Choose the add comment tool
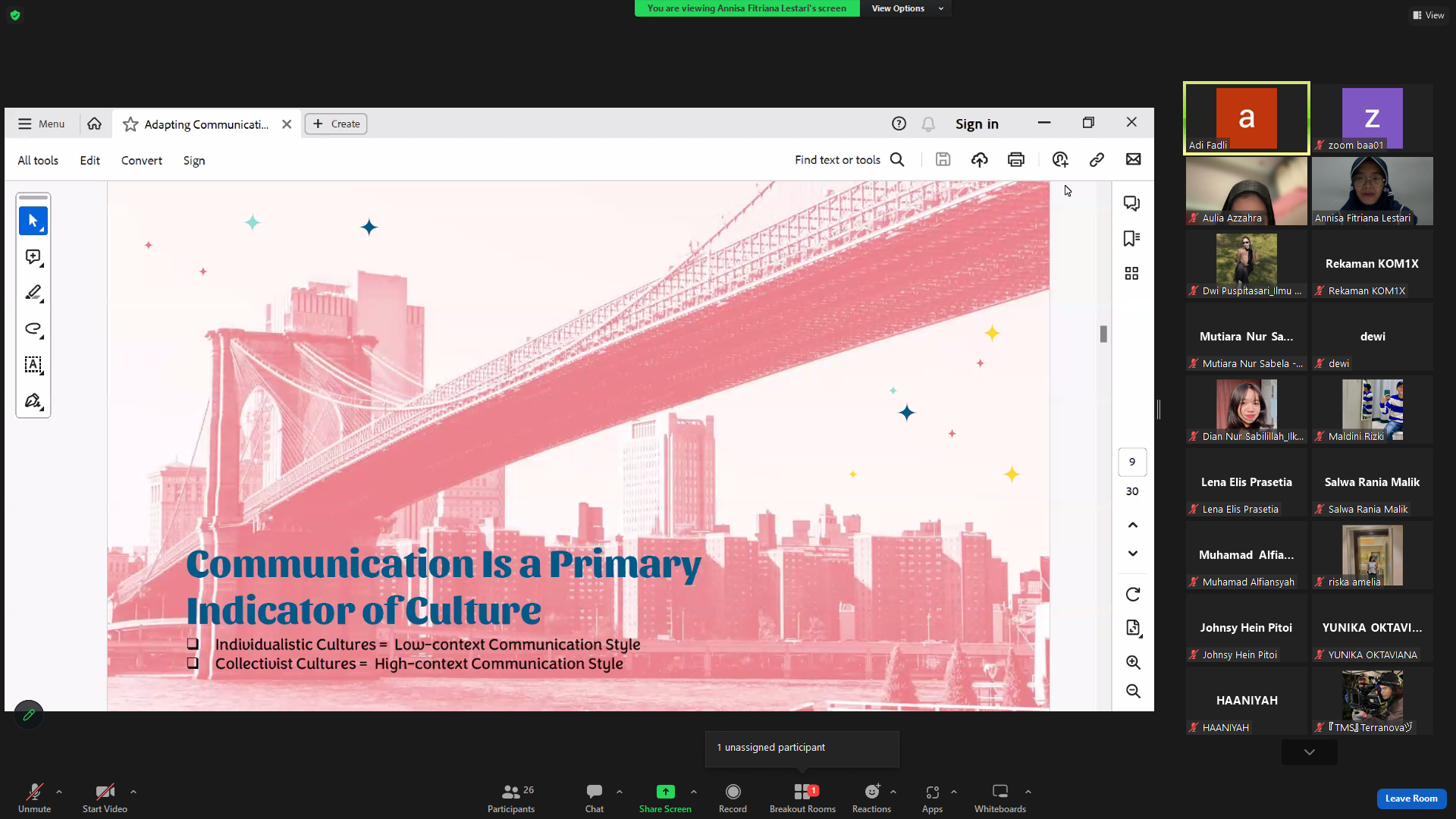 (x=33, y=257)
